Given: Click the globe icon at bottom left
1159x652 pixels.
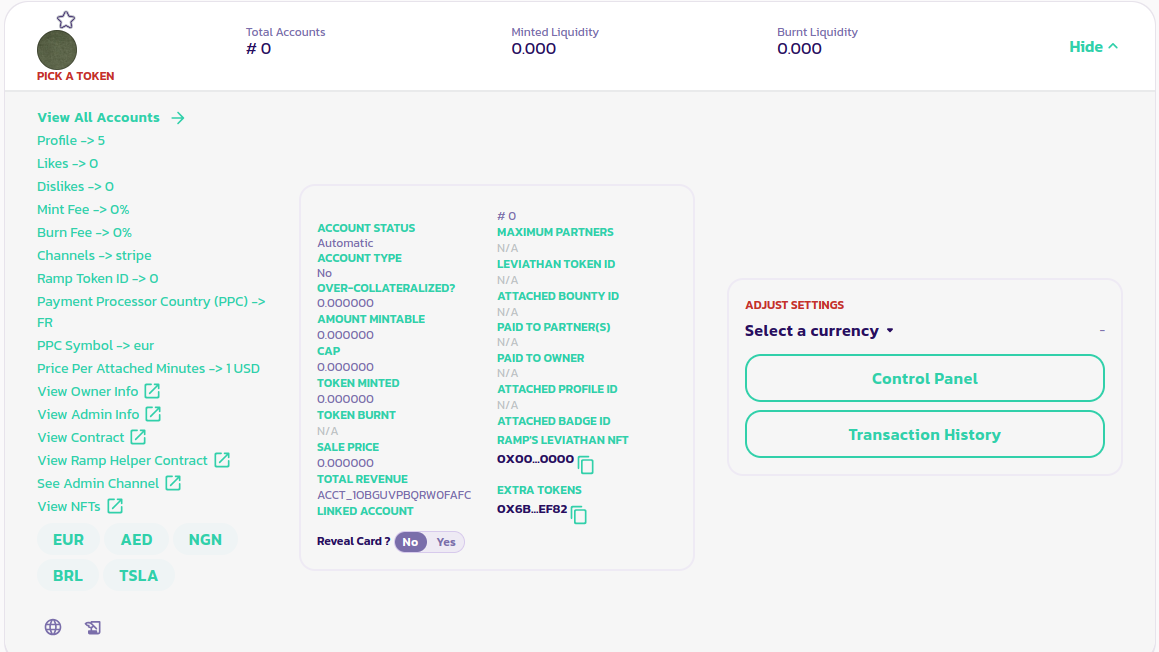Looking at the screenshot, I should pos(53,627).
